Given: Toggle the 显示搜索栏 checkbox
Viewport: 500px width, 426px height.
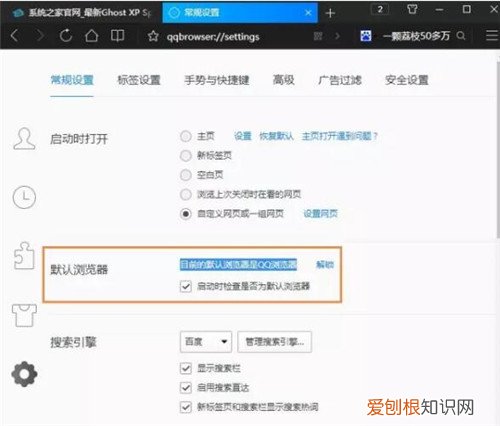Looking at the screenshot, I should point(186,368).
